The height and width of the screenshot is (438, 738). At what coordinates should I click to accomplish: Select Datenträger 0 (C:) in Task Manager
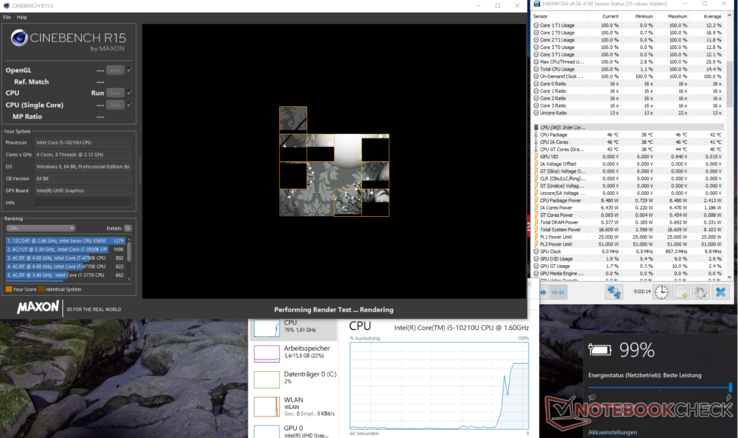pyautogui.click(x=294, y=378)
